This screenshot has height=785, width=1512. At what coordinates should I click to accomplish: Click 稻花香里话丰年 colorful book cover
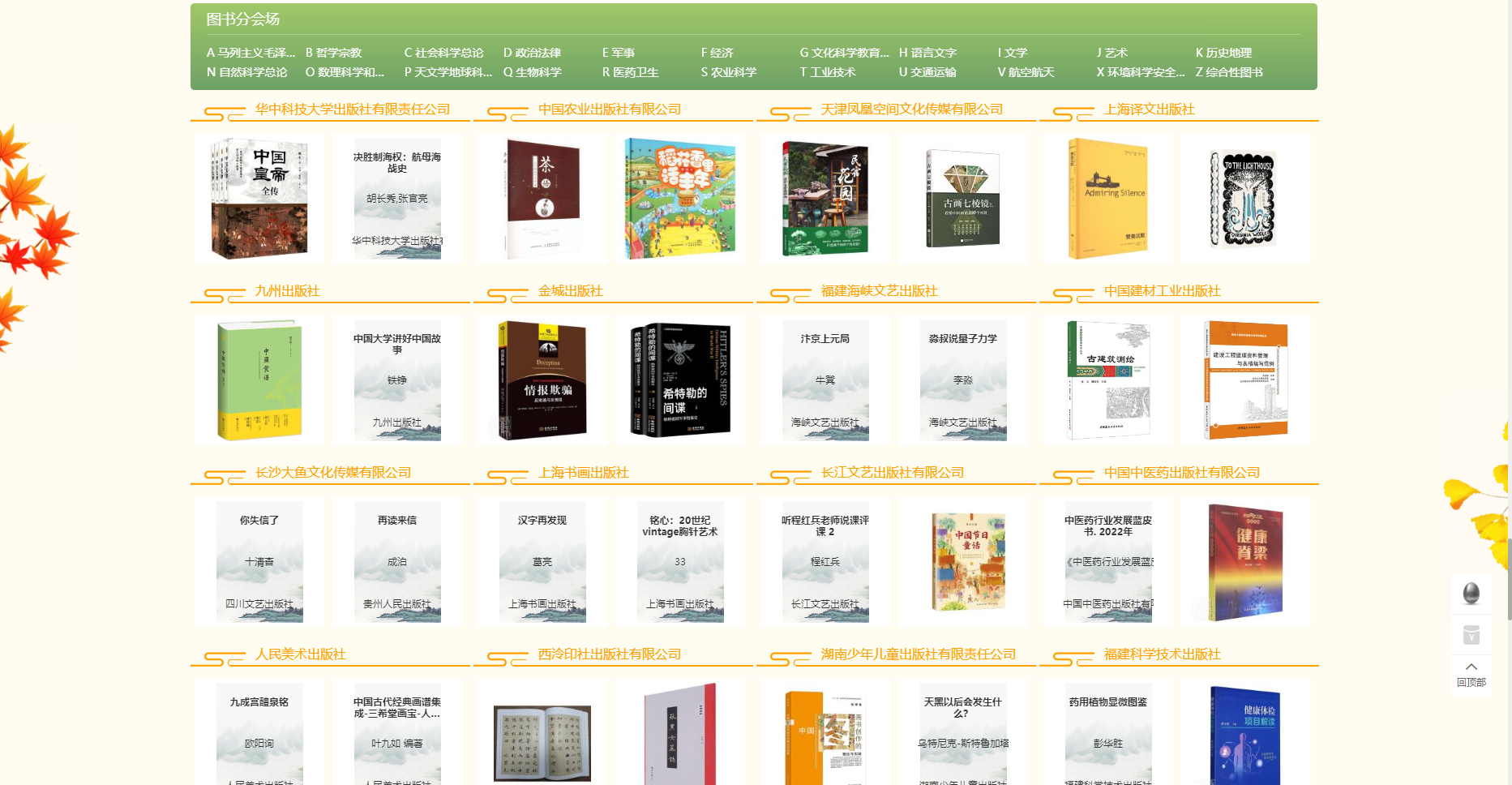[x=679, y=199]
